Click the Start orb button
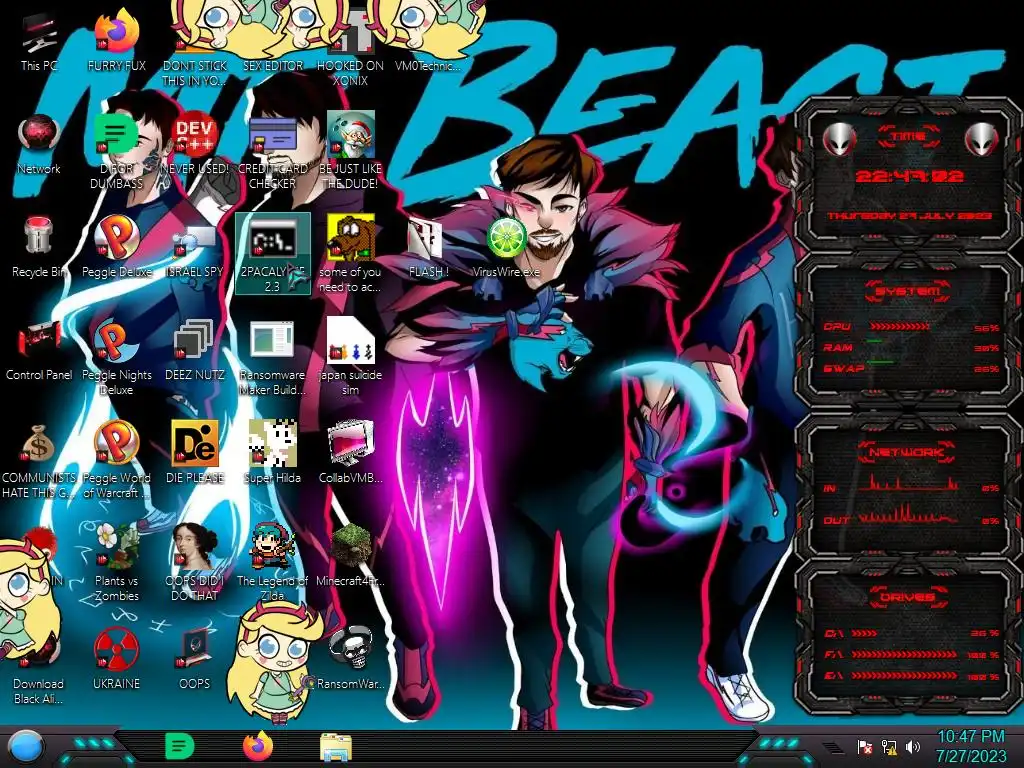 point(27,746)
